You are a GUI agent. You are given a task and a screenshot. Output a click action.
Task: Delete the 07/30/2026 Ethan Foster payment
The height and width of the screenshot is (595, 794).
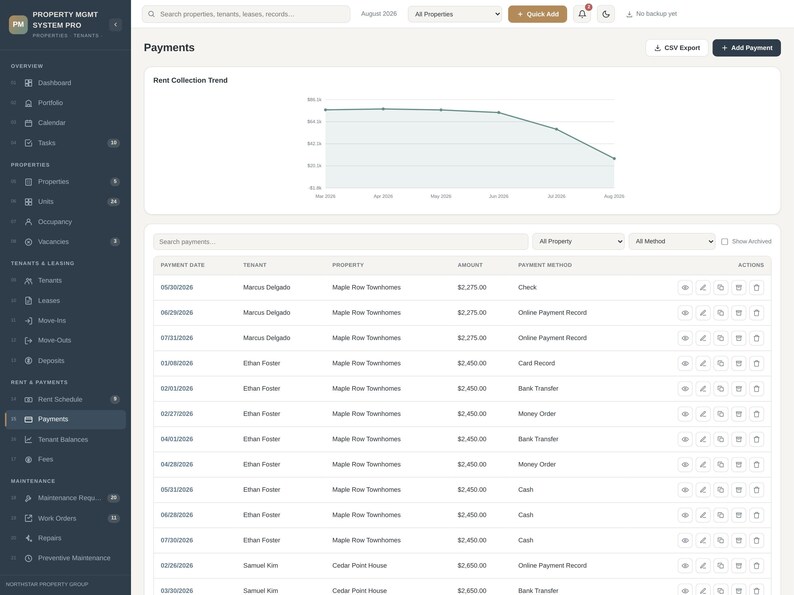click(757, 541)
